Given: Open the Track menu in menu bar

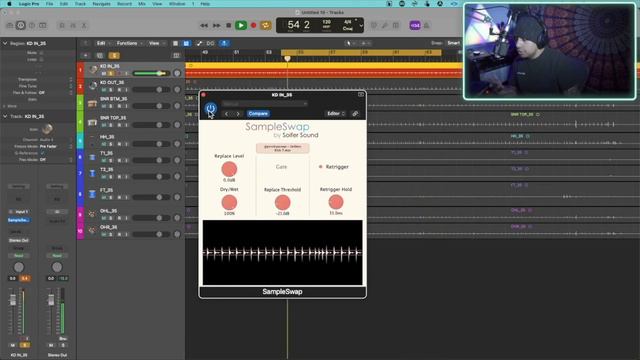Looking at the screenshot, I should tap(80, 4).
